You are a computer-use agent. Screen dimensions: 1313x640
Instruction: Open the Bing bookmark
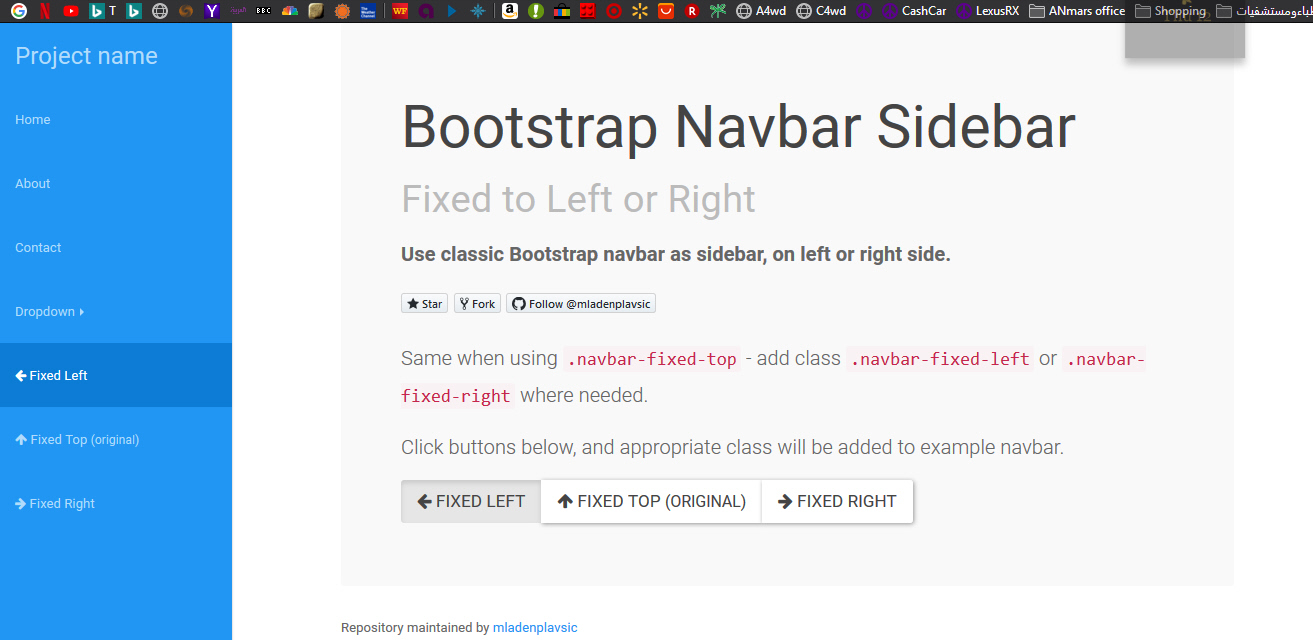[95, 11]
